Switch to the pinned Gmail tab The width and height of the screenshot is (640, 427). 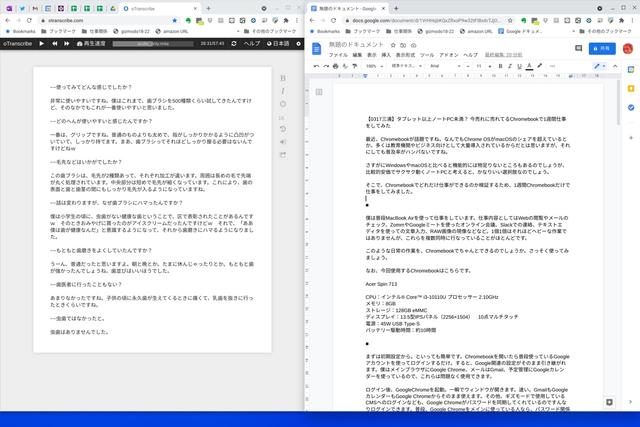coord(35,8)
